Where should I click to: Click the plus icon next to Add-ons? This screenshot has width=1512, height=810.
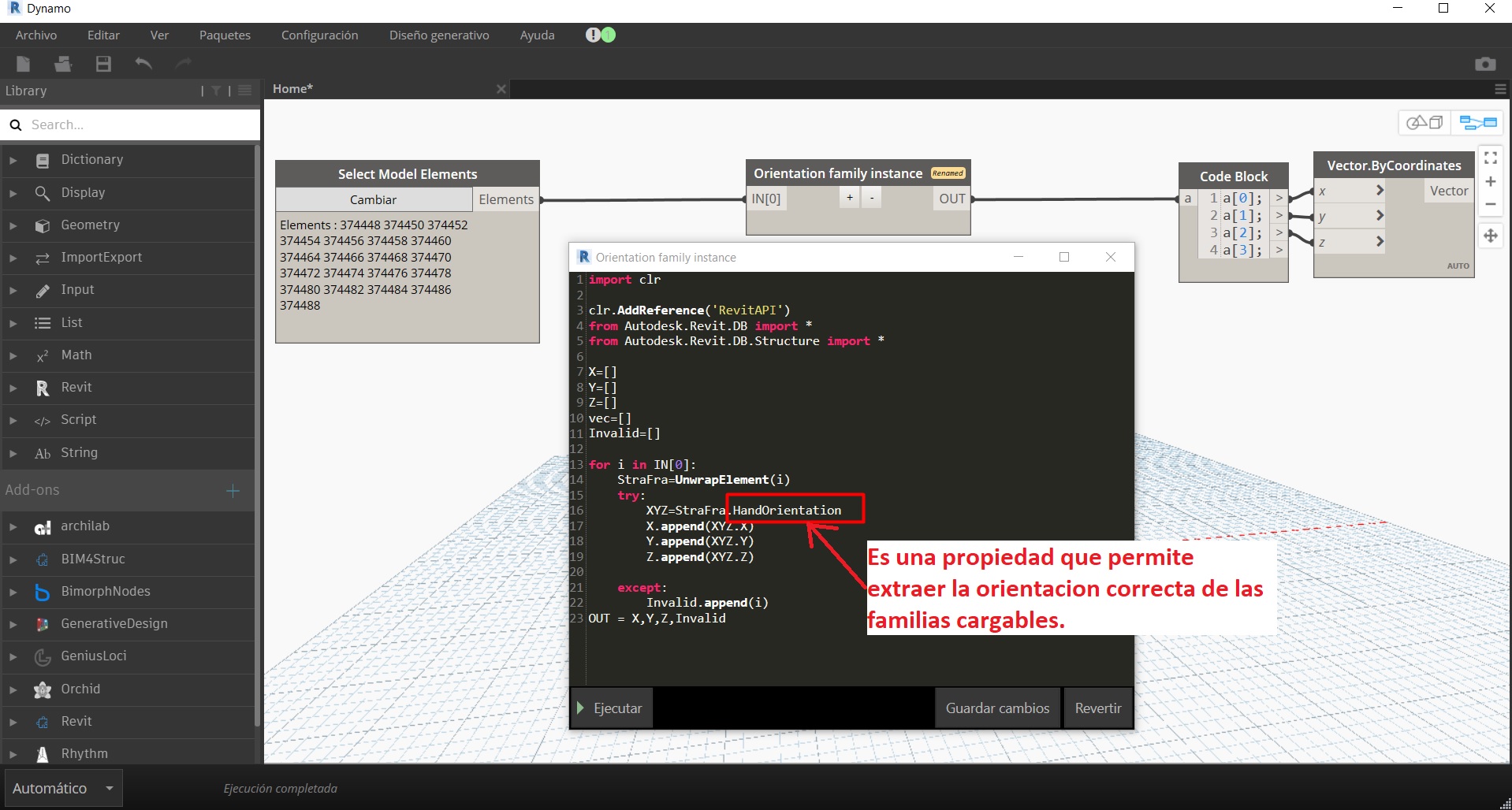(x=233, y=491)
